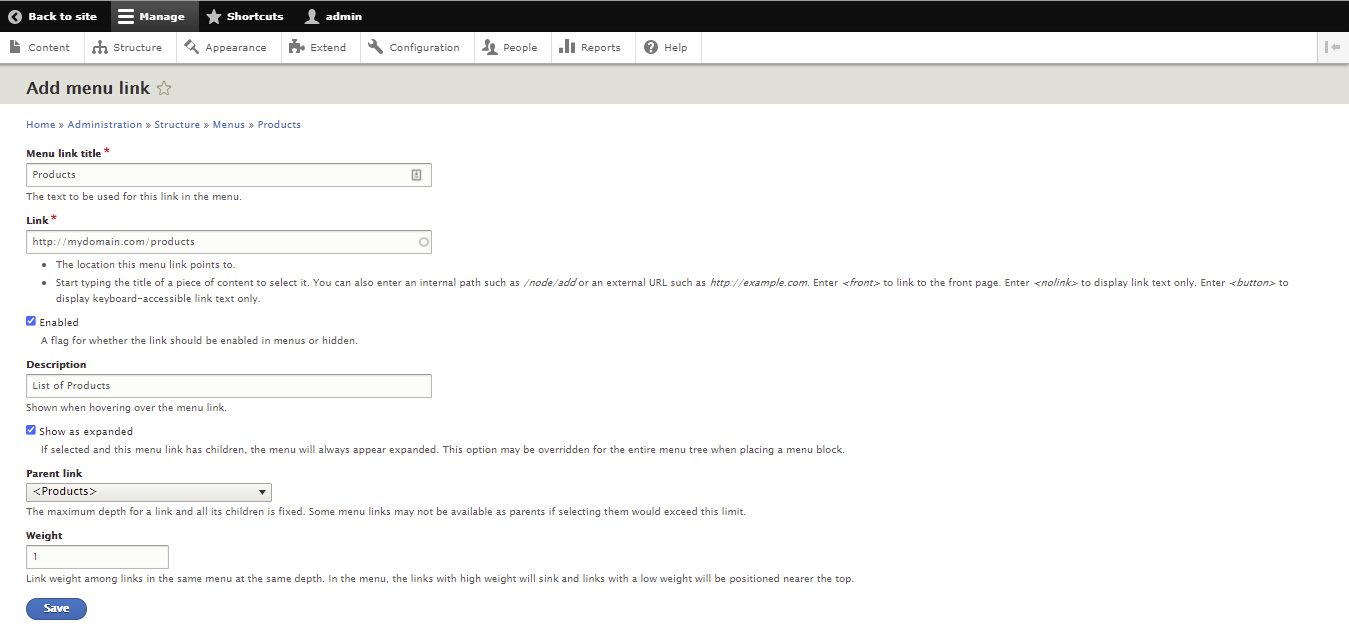This screenshot has height=632, width=1349.
Task: Disable Show as expanded
Action: point(30,430)
